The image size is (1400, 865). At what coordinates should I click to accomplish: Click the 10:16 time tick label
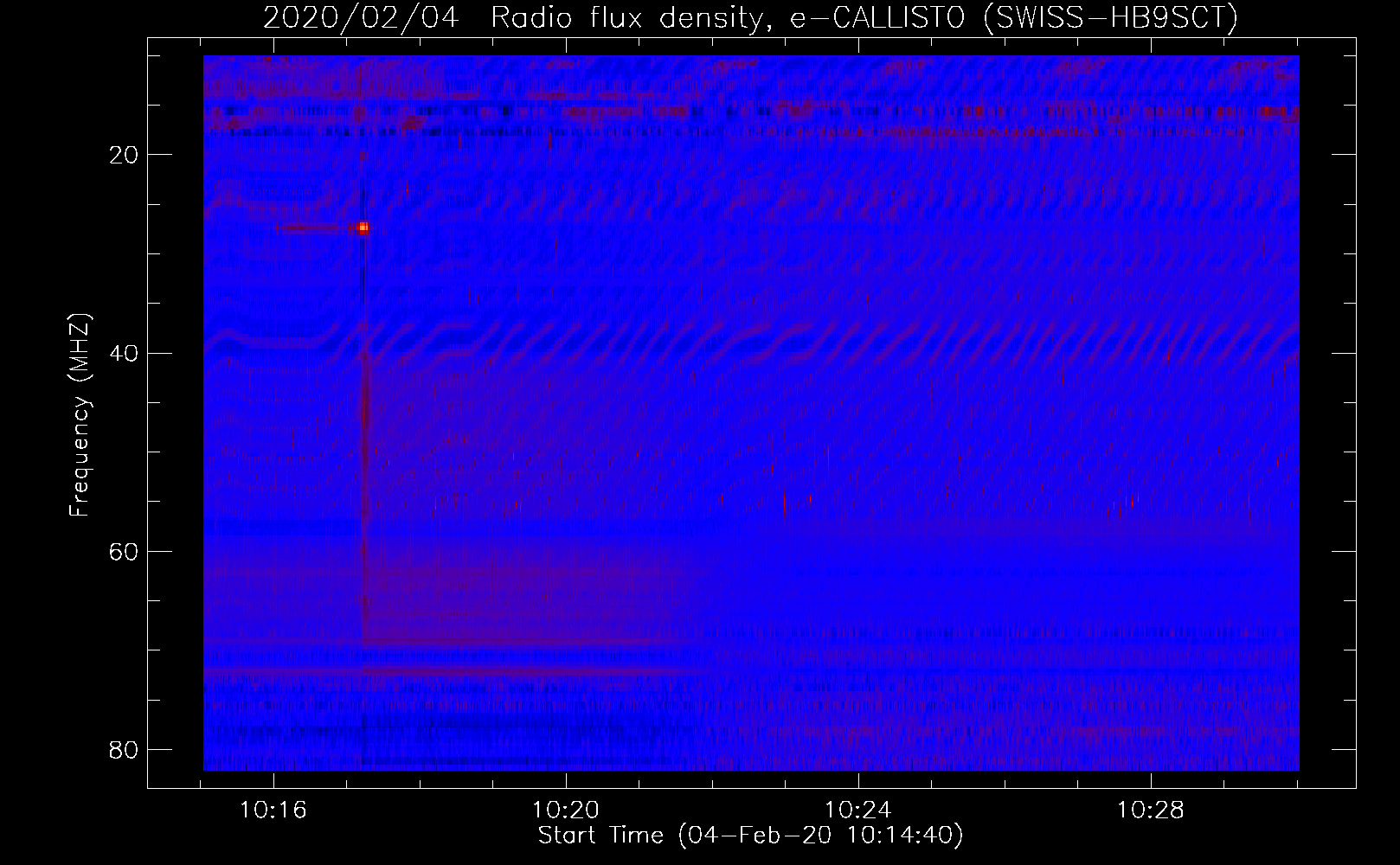(274, 811)
